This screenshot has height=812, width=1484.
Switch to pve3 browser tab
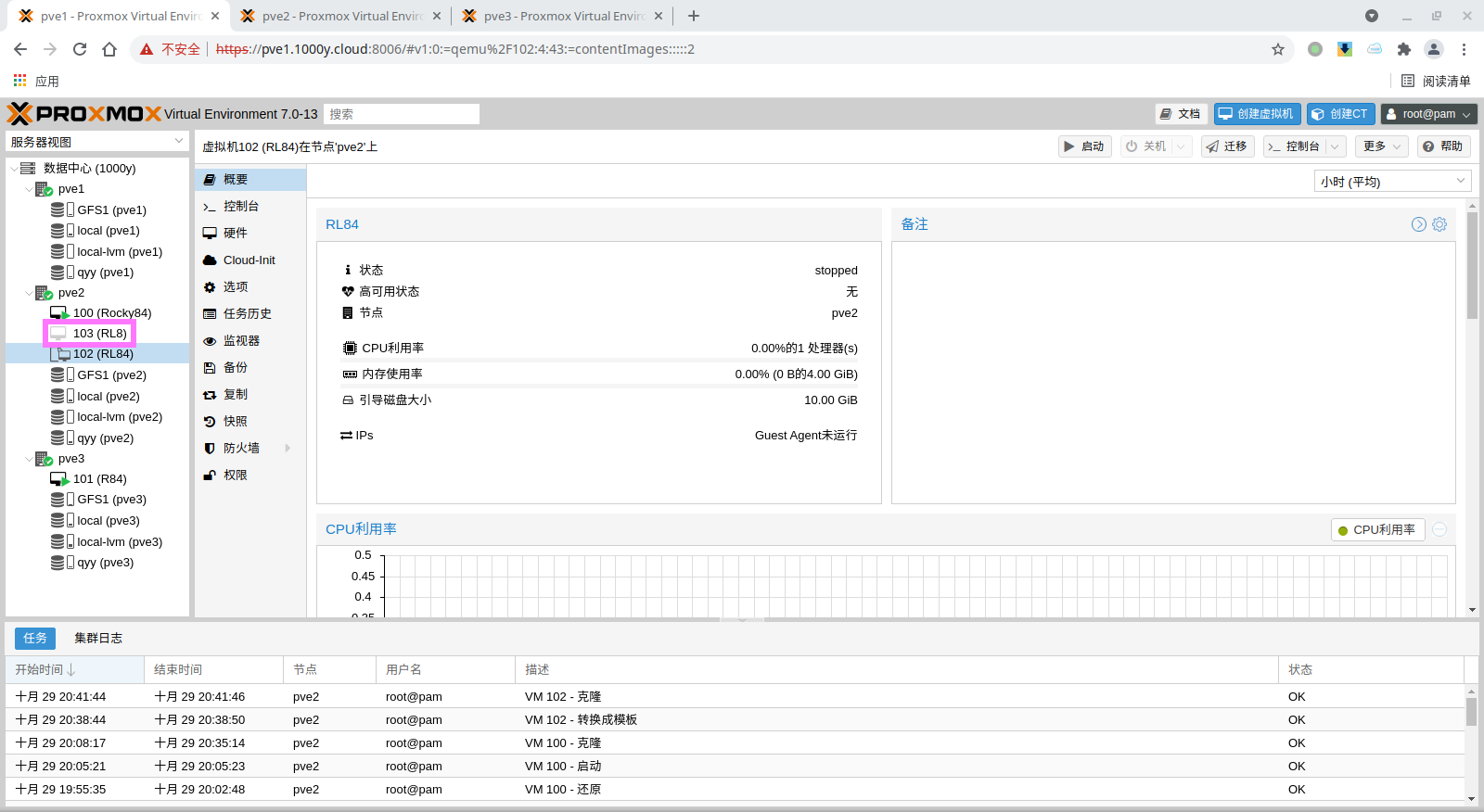[x=562, y=16]
